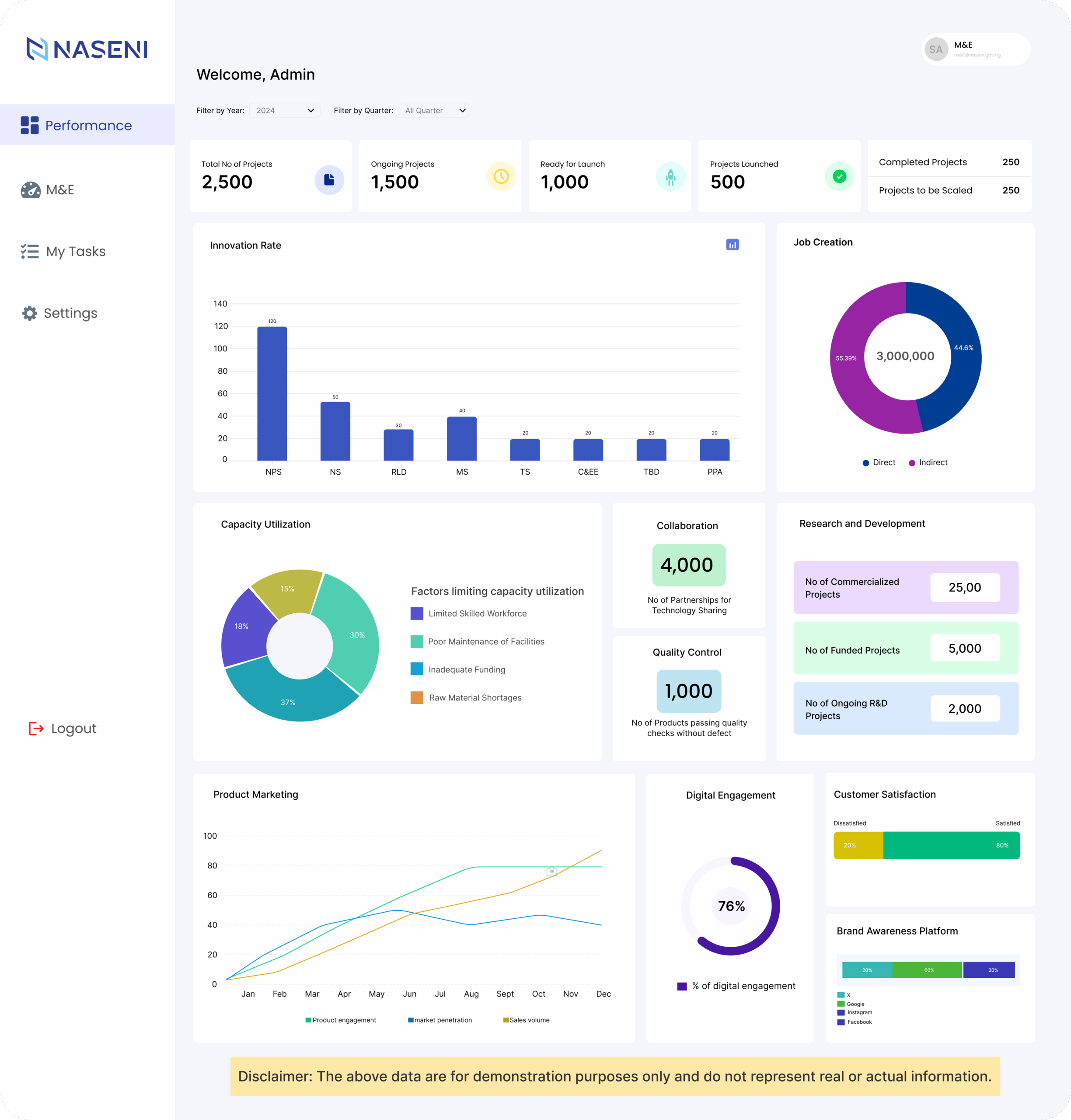Click the NASENI logo
The image size is (1071, 1120).
pos(87,49)
